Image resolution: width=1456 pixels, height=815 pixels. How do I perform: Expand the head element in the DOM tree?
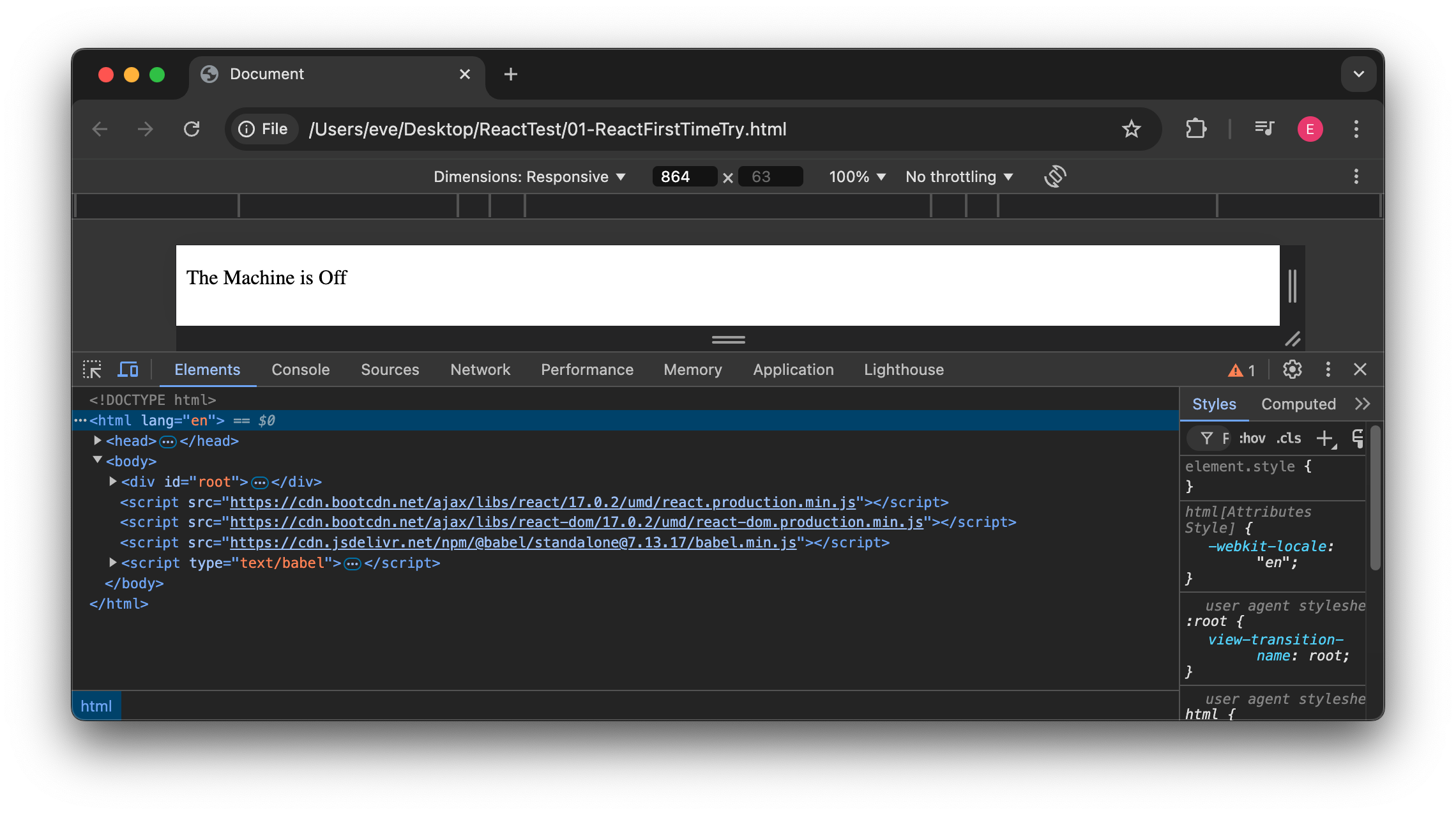[97, 440]
